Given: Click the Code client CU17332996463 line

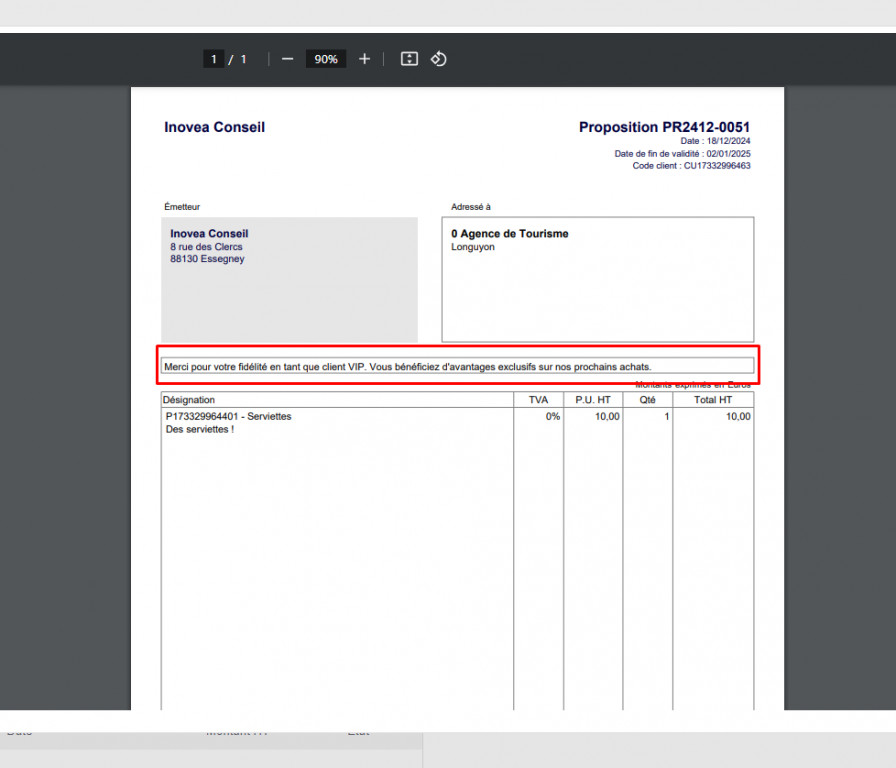Looking at the screenshot, I should (691, 166).
